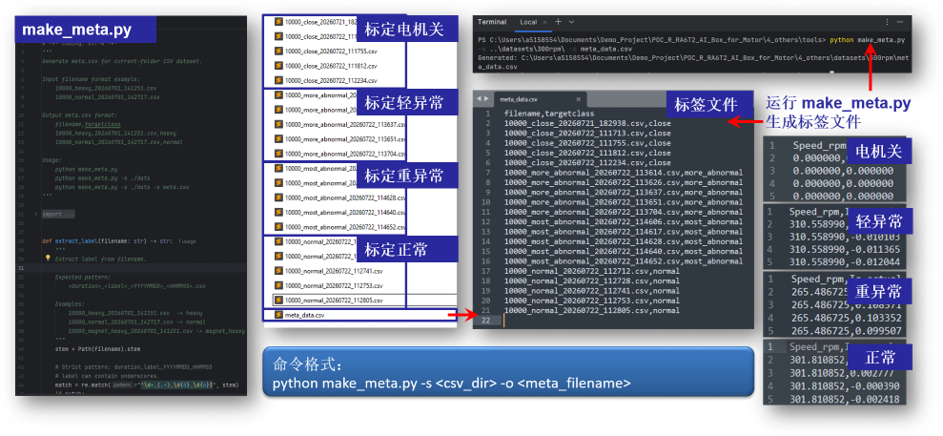Viewport: 943px width, 436px height.
Task: Click line 10000_more_abnormal_20260722_113626.csv,more_abnormal in editor
Action: click(623, 182)
